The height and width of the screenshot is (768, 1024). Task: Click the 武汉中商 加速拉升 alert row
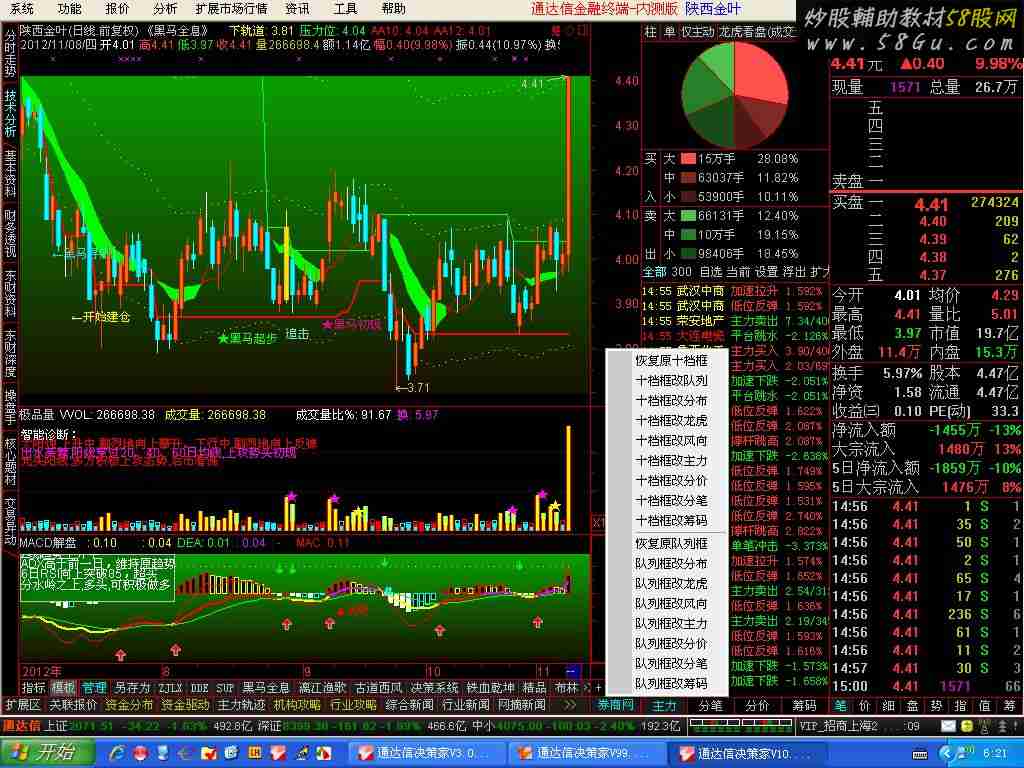(735, 291)
